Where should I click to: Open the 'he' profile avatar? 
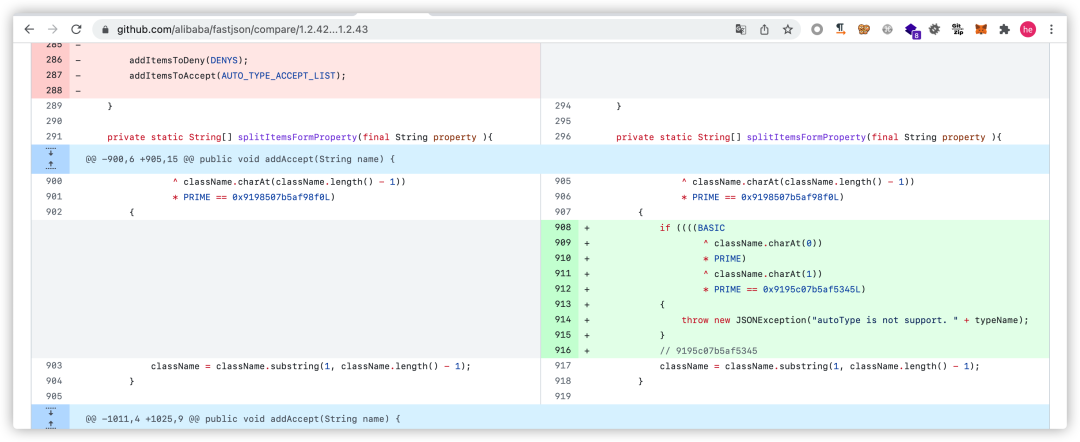point(1028,30)
